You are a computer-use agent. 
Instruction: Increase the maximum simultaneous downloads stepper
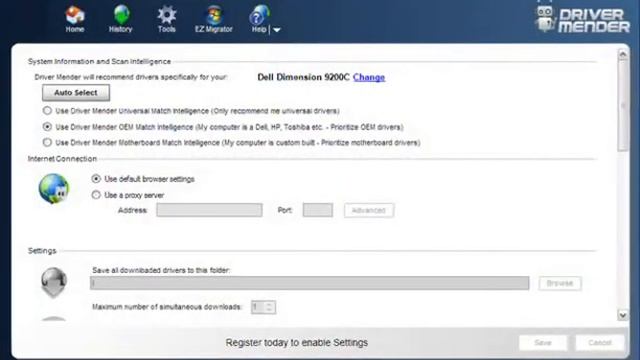point(269,304)
